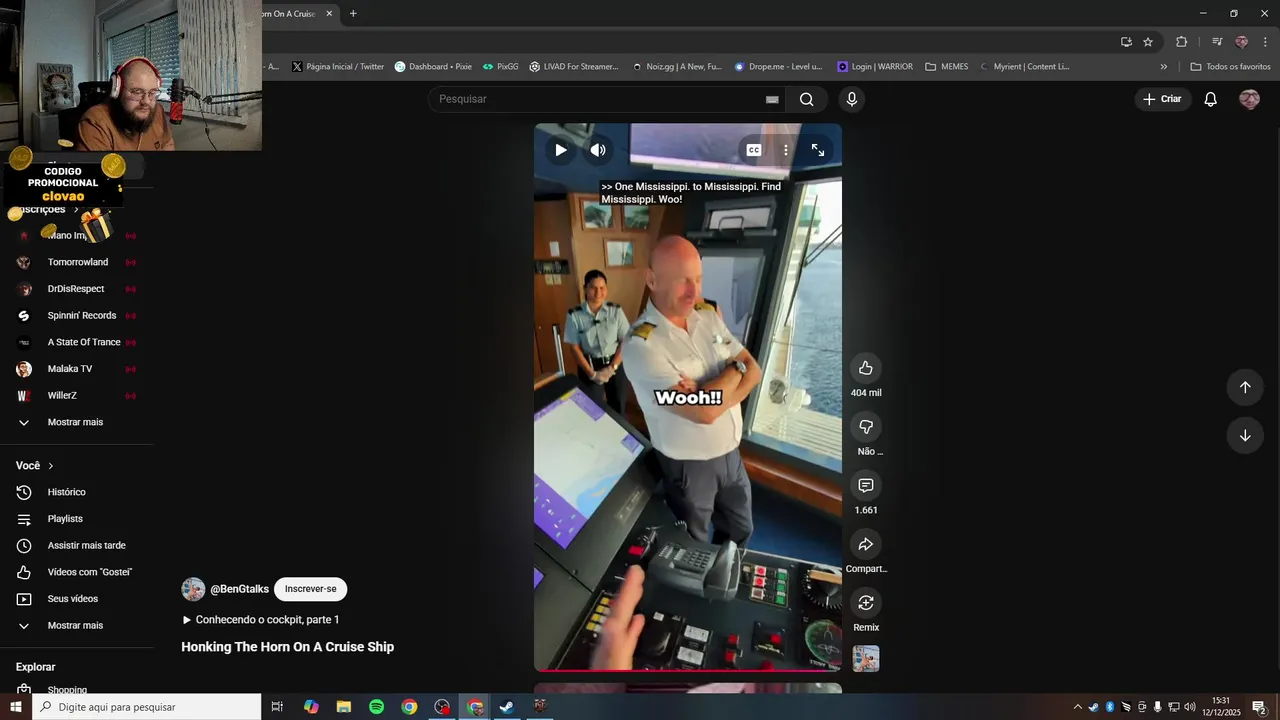This screenshot has height=720, width=1280.
Task: Open Chrome media controls icon
Action: coord(1217,42)
